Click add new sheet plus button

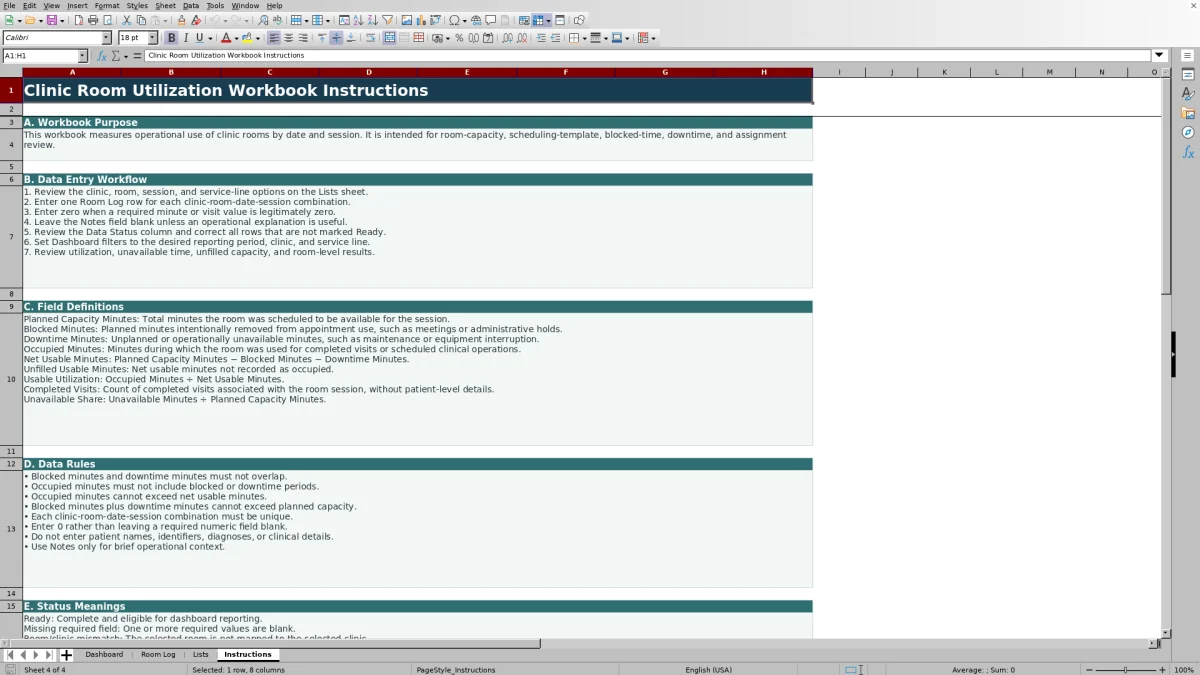coord(66,655)
